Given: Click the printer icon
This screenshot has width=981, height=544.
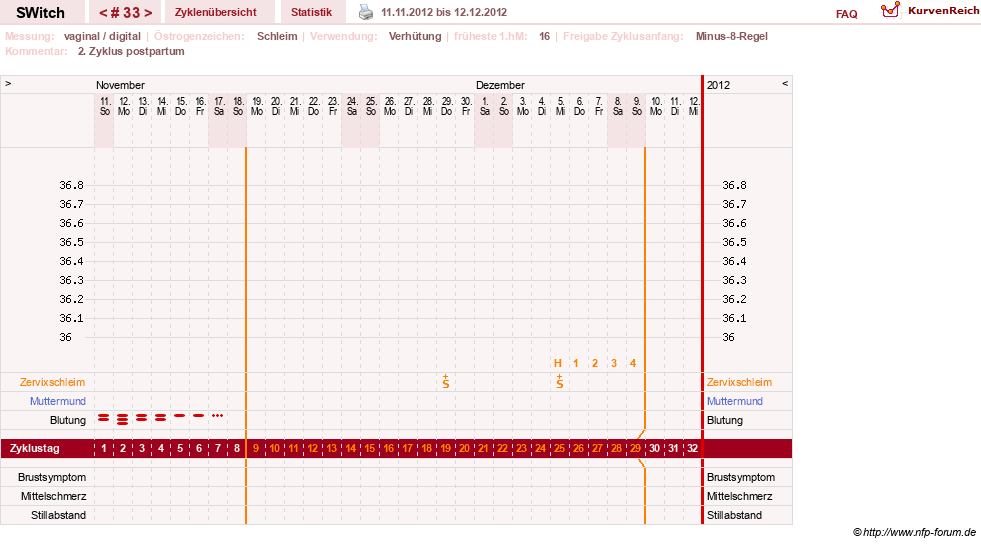Looking at the screenshot, I should [366, 12].
